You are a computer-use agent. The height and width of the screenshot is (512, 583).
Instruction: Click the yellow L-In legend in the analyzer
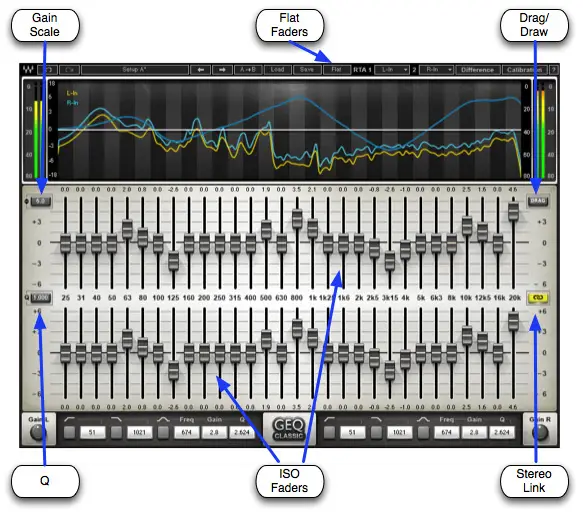pos(72,93)
